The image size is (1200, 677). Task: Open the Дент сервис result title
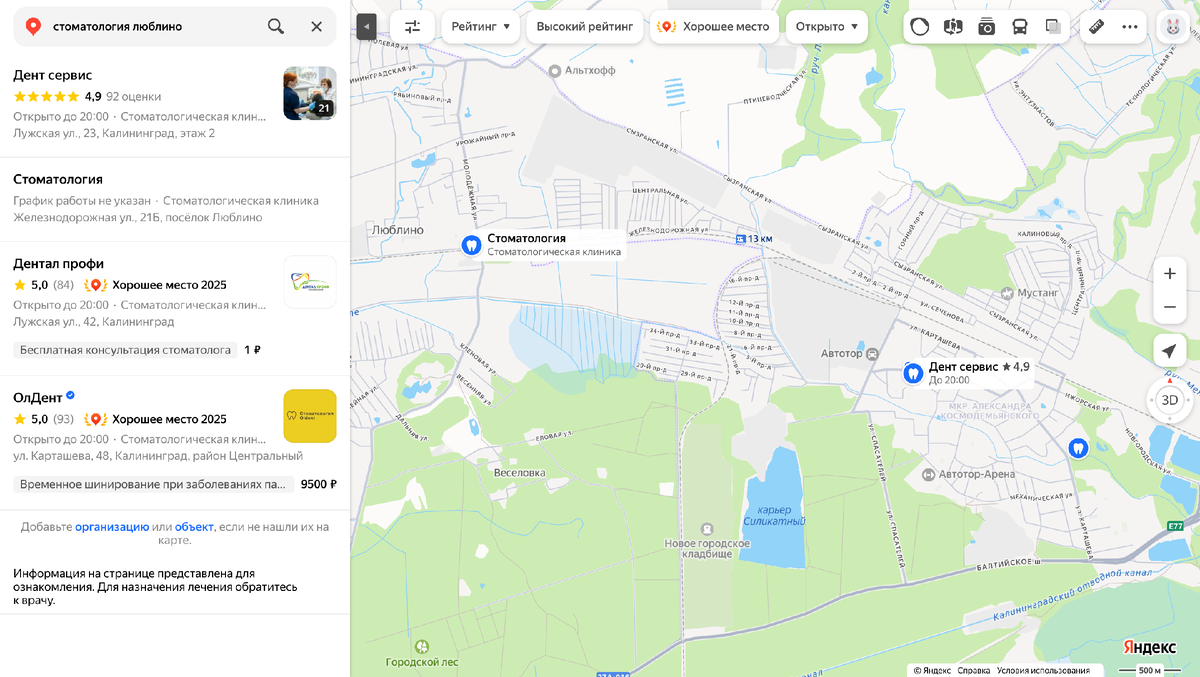53,75
